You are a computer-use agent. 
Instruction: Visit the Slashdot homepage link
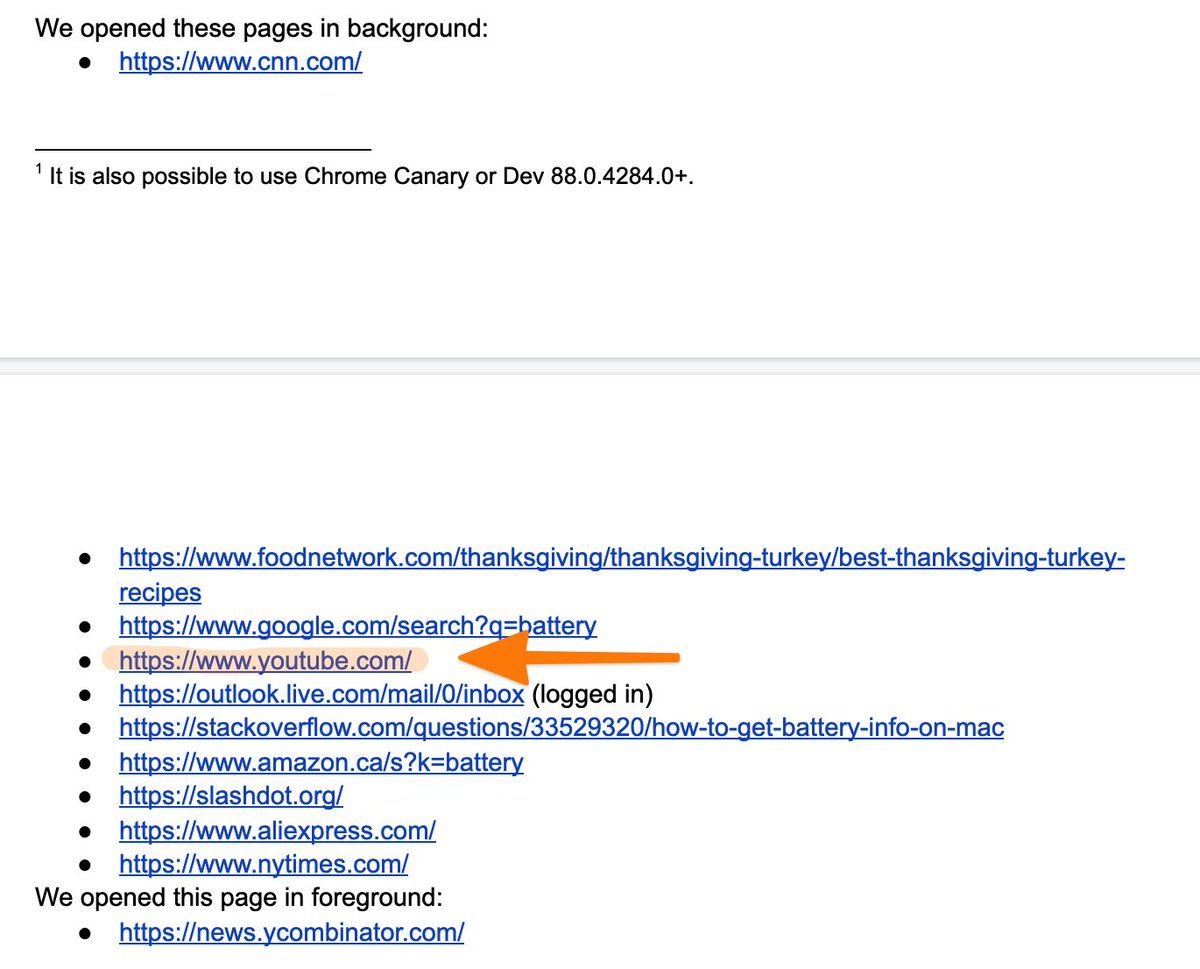[x=231, y=796]
